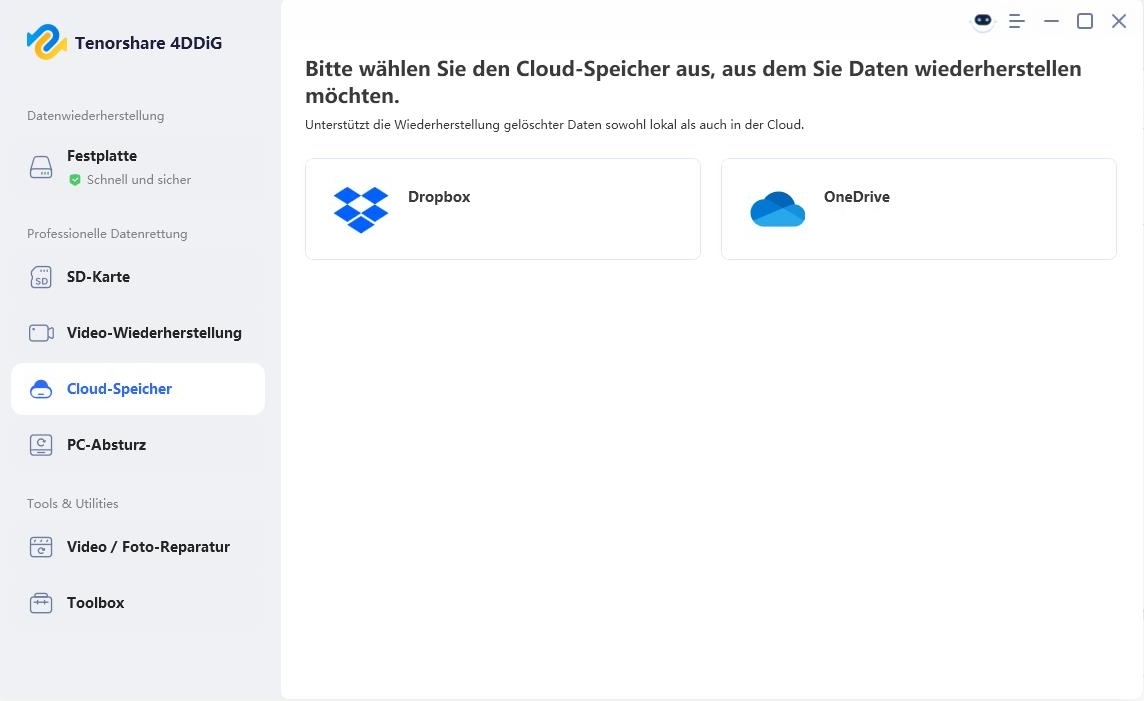Click the OneDrive cloud logo
Screen dimensions: 1144x701
(778, 209)
